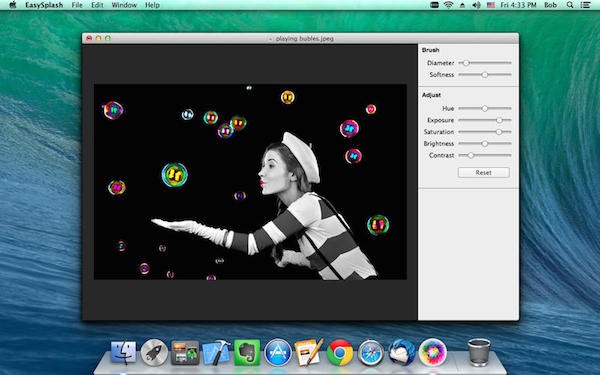The height and width of the screenshot is (375, 600).
Task: Open the Trash in the dock
Action: [479, 352]
